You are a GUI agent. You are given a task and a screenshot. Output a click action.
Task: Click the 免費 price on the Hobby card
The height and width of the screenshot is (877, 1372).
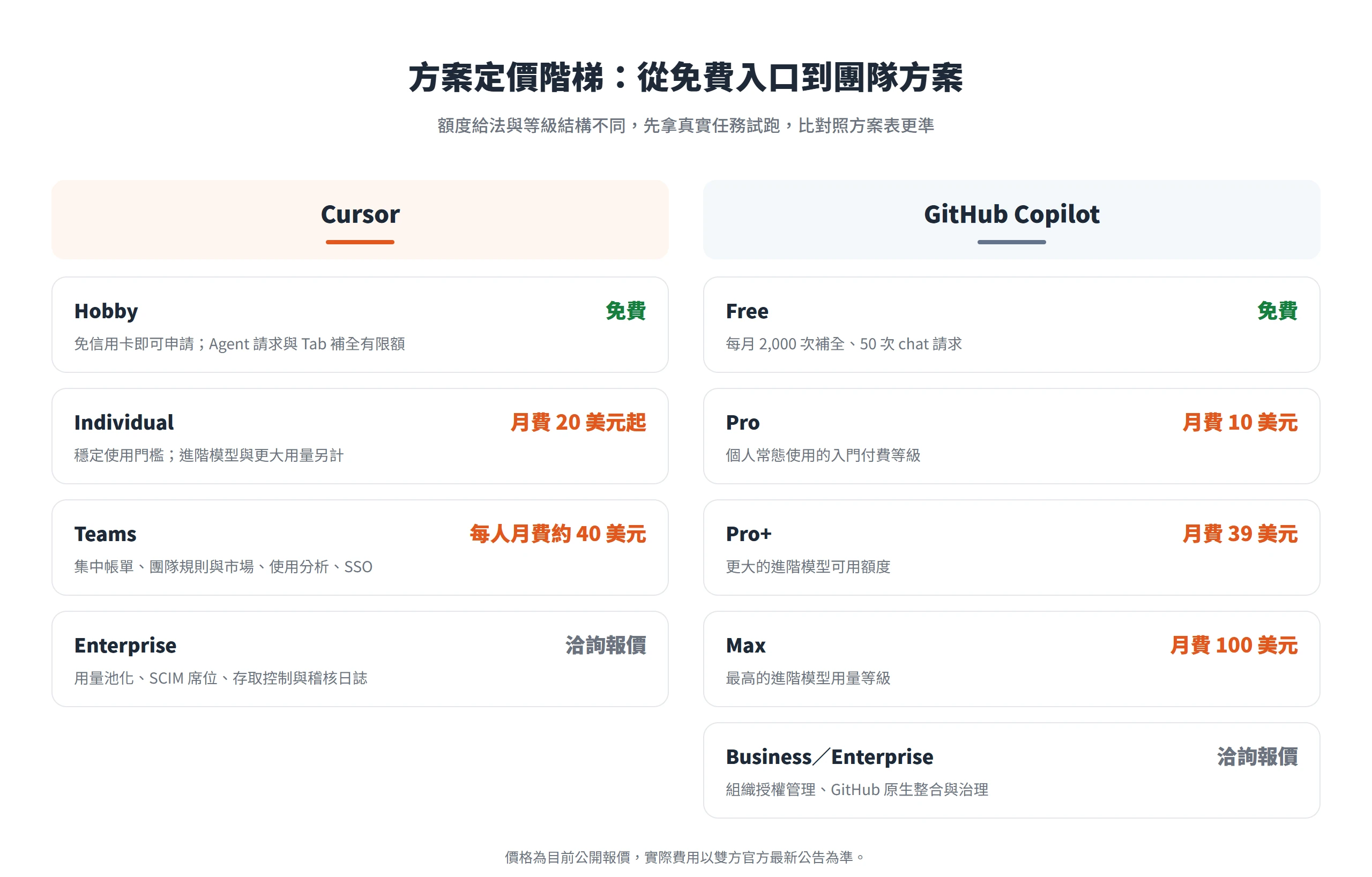tap(625, 311)
